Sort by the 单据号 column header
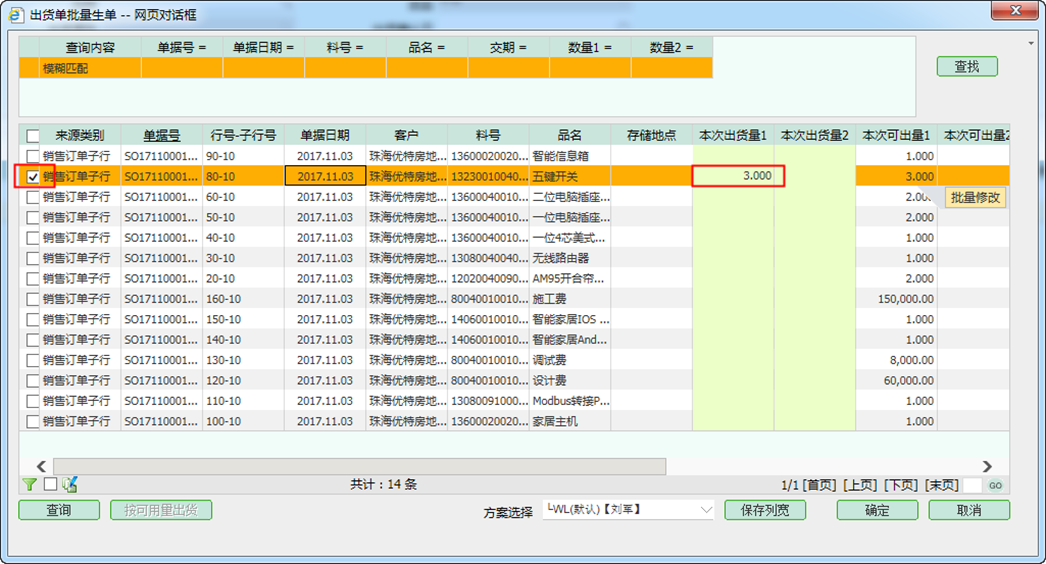This screenshot has height=564, width=1046. click(161, 135)
